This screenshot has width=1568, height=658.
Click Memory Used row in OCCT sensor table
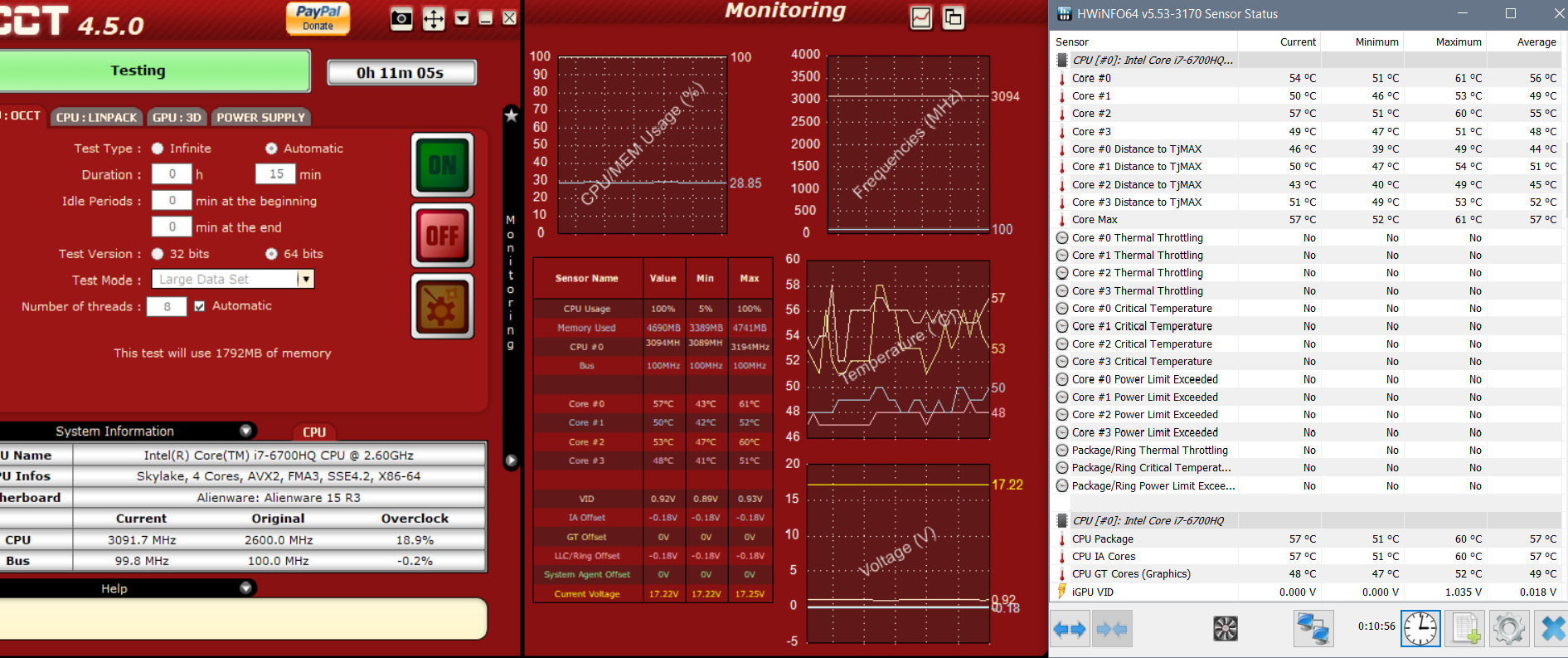[x=653, y=328]
